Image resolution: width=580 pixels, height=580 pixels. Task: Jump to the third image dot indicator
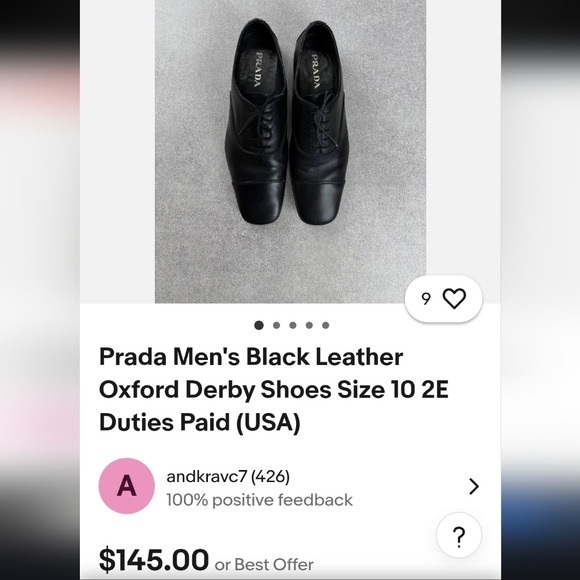point(293,325)
